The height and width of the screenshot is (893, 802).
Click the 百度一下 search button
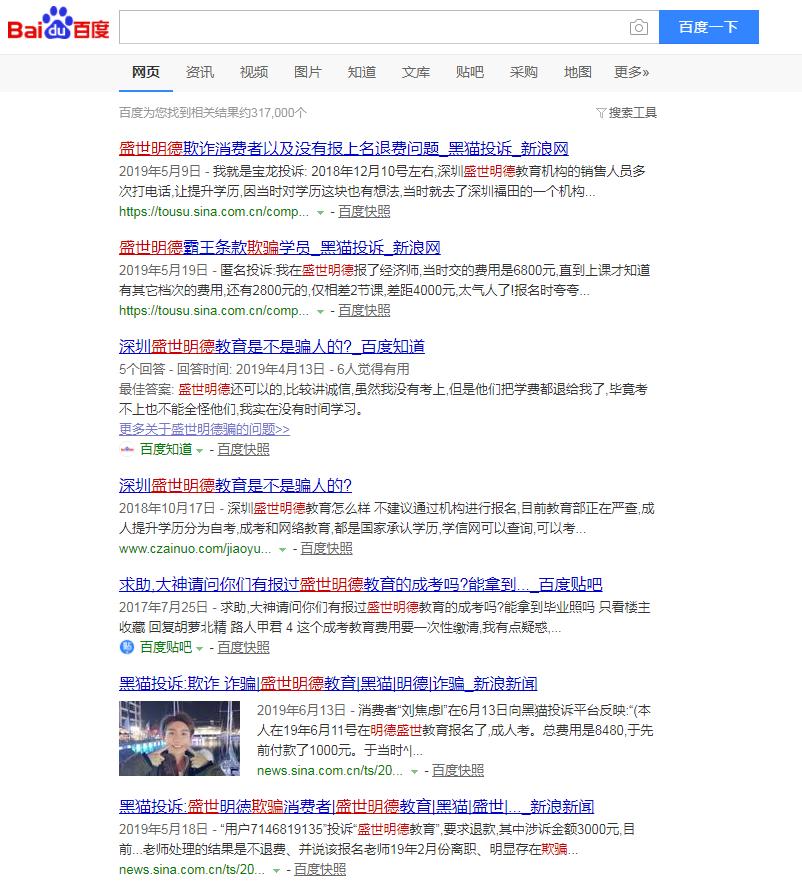point(710,27)
